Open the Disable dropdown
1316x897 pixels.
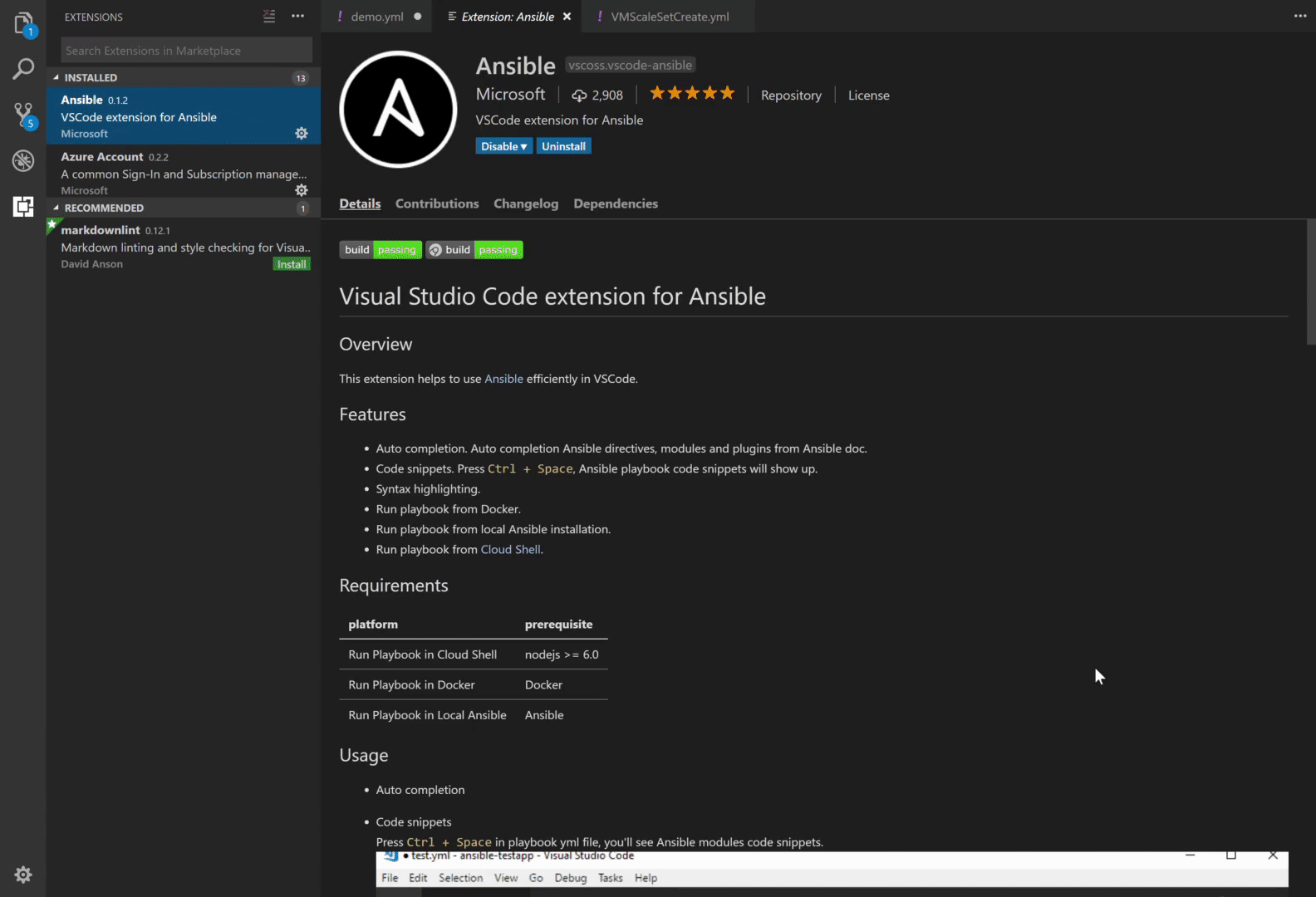point(504,146)
